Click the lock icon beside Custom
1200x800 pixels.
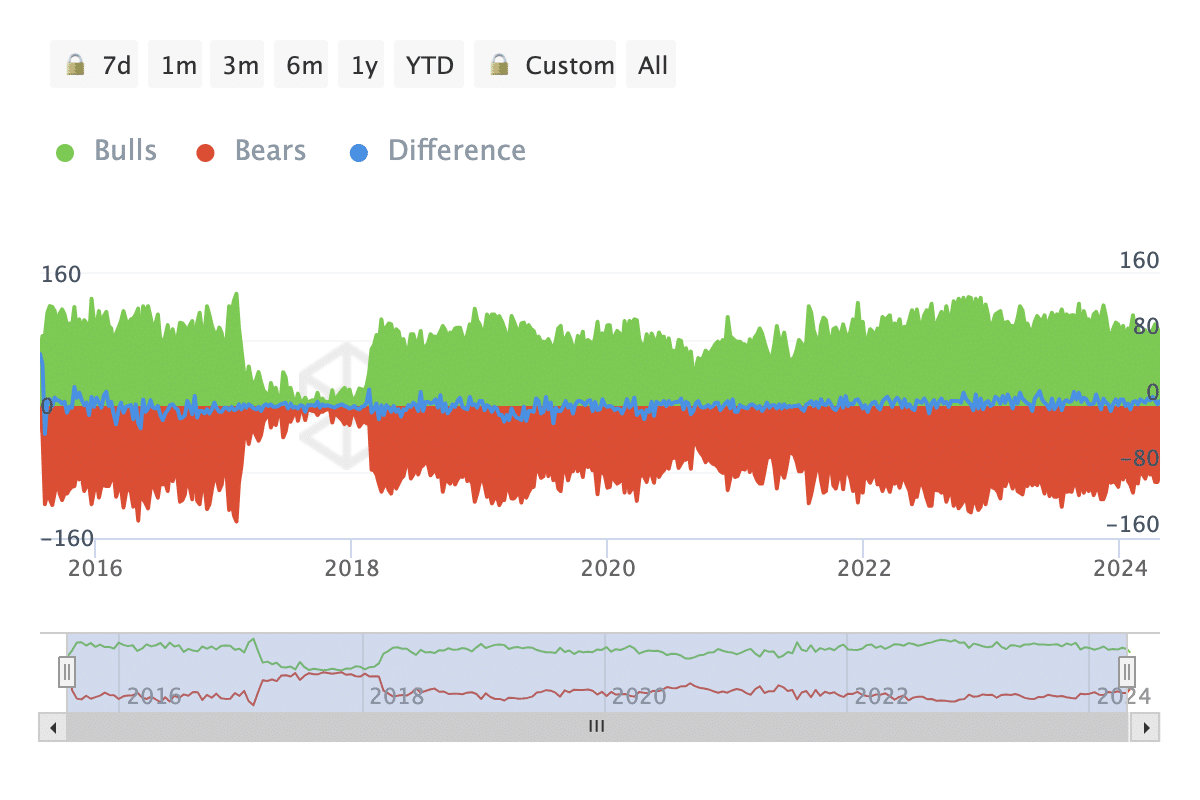(499, 66)
